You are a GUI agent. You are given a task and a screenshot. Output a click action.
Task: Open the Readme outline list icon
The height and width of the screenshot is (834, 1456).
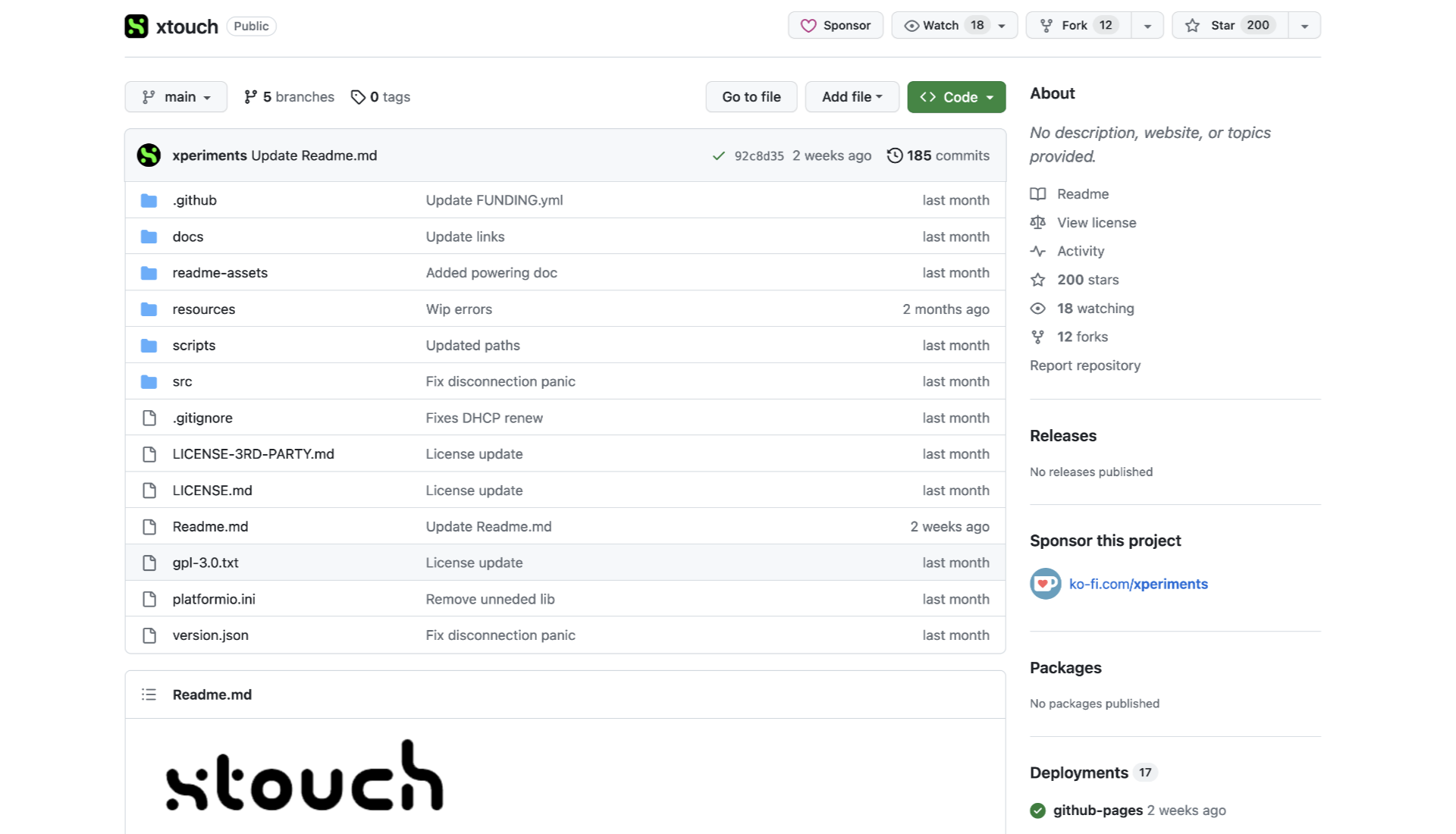click(x=149, y=694)
